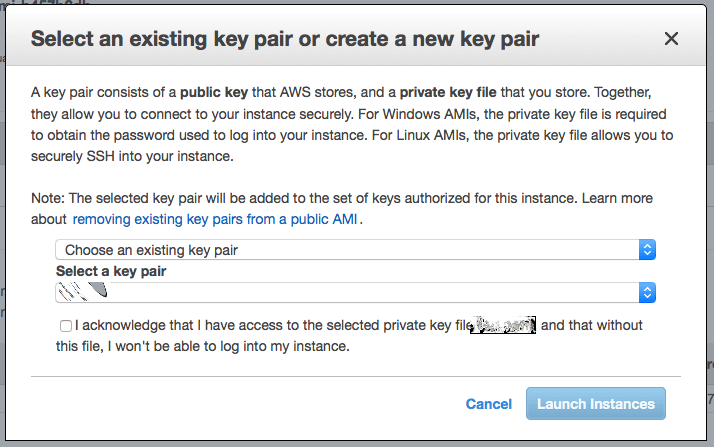Screen dimensions: 714x447
Task: Click the redacted key file name in the acknowledgment
Action: tap(504, 325)
